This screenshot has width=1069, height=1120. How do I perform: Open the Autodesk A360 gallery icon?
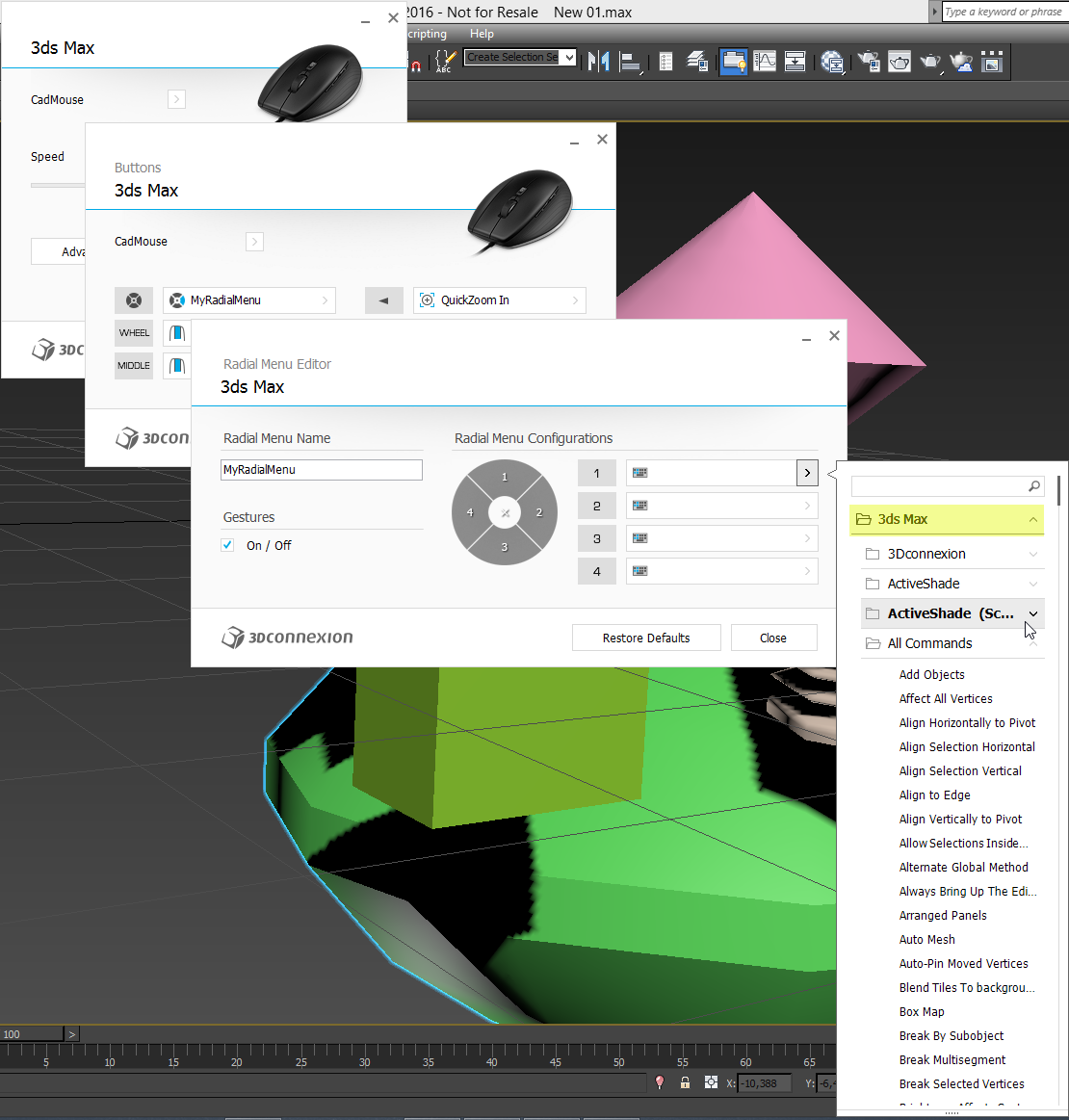click(993, 62)
